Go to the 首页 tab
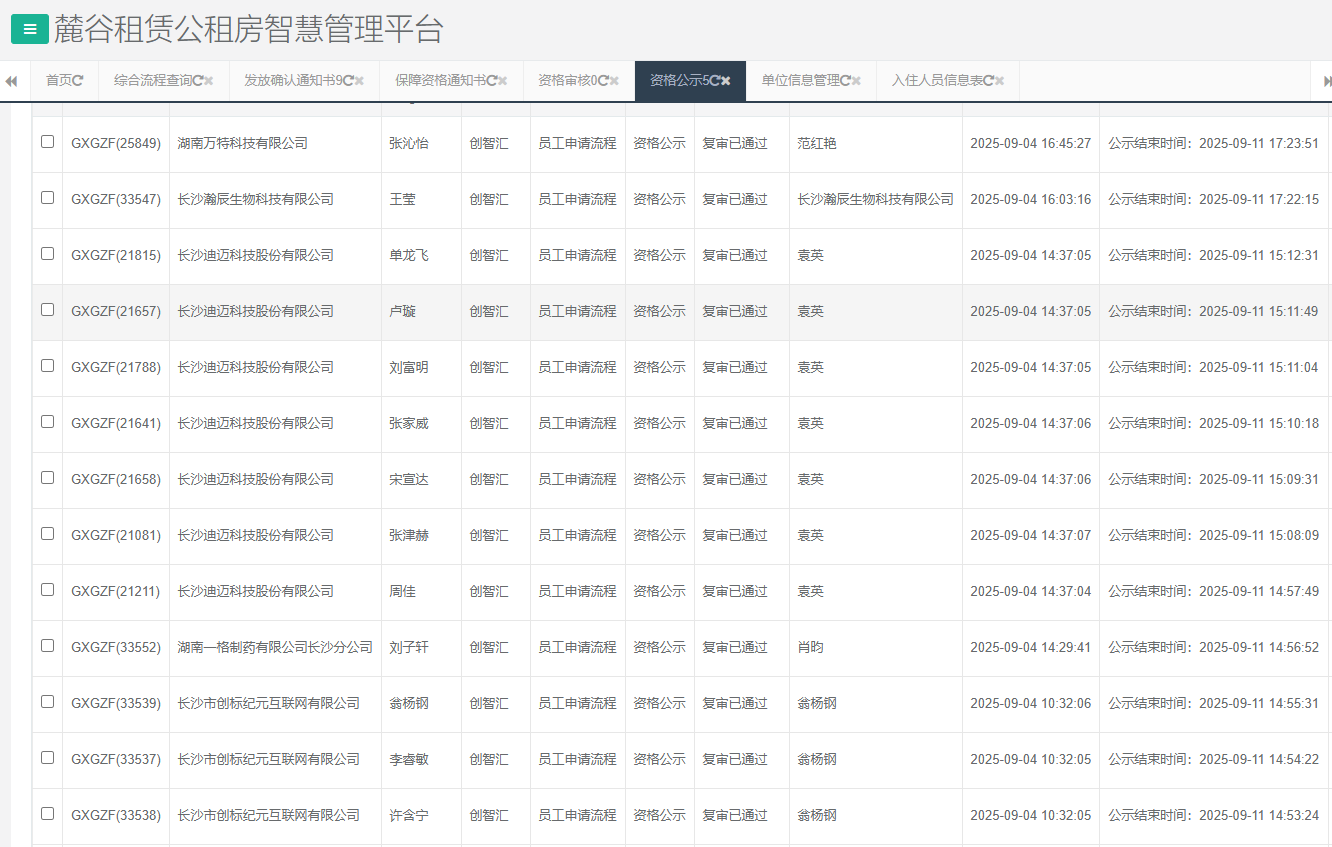The image size is (1332, 847). click(x=59, y=81)
